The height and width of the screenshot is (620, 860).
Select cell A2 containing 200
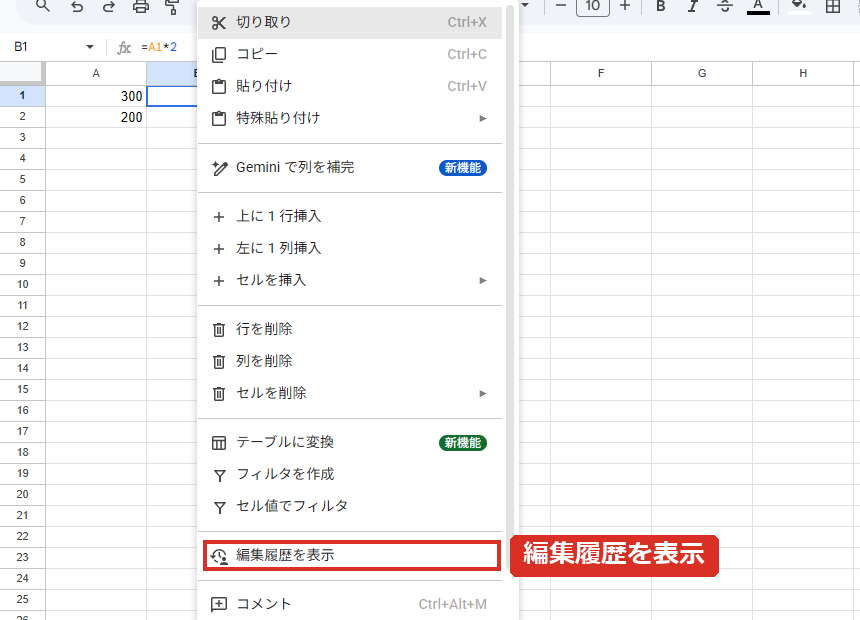pos(96,117)
